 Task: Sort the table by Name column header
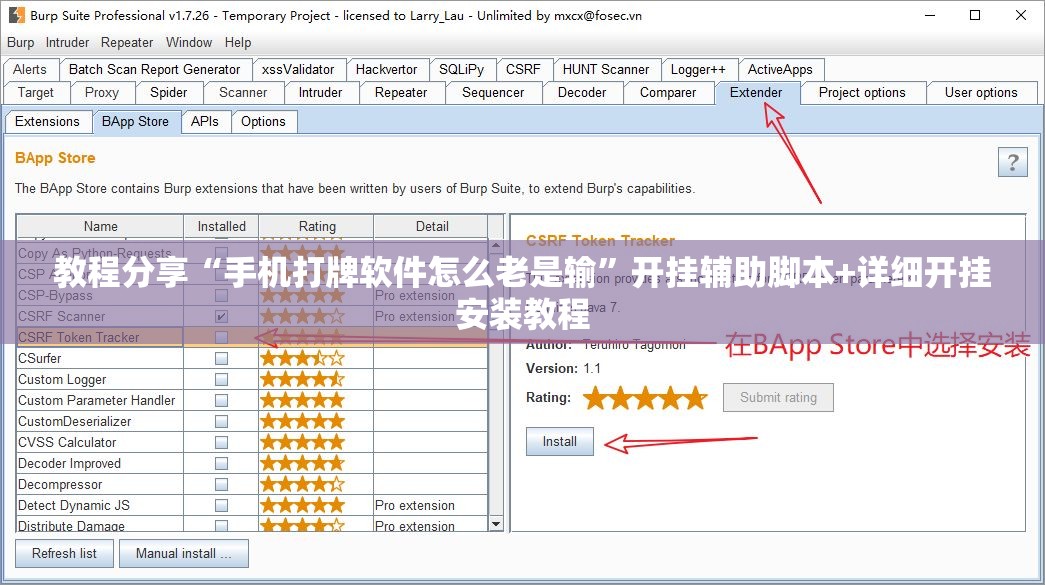(101, 227)
